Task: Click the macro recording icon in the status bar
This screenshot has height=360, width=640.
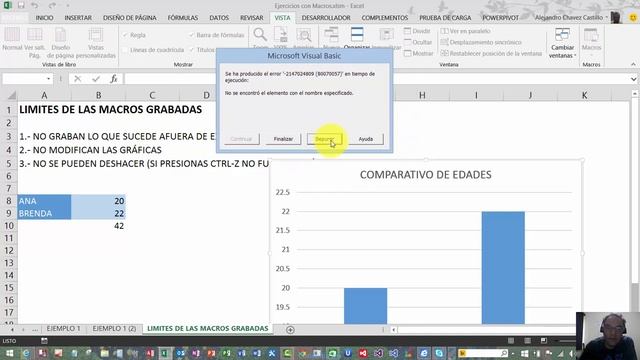Action: point(44,340)
